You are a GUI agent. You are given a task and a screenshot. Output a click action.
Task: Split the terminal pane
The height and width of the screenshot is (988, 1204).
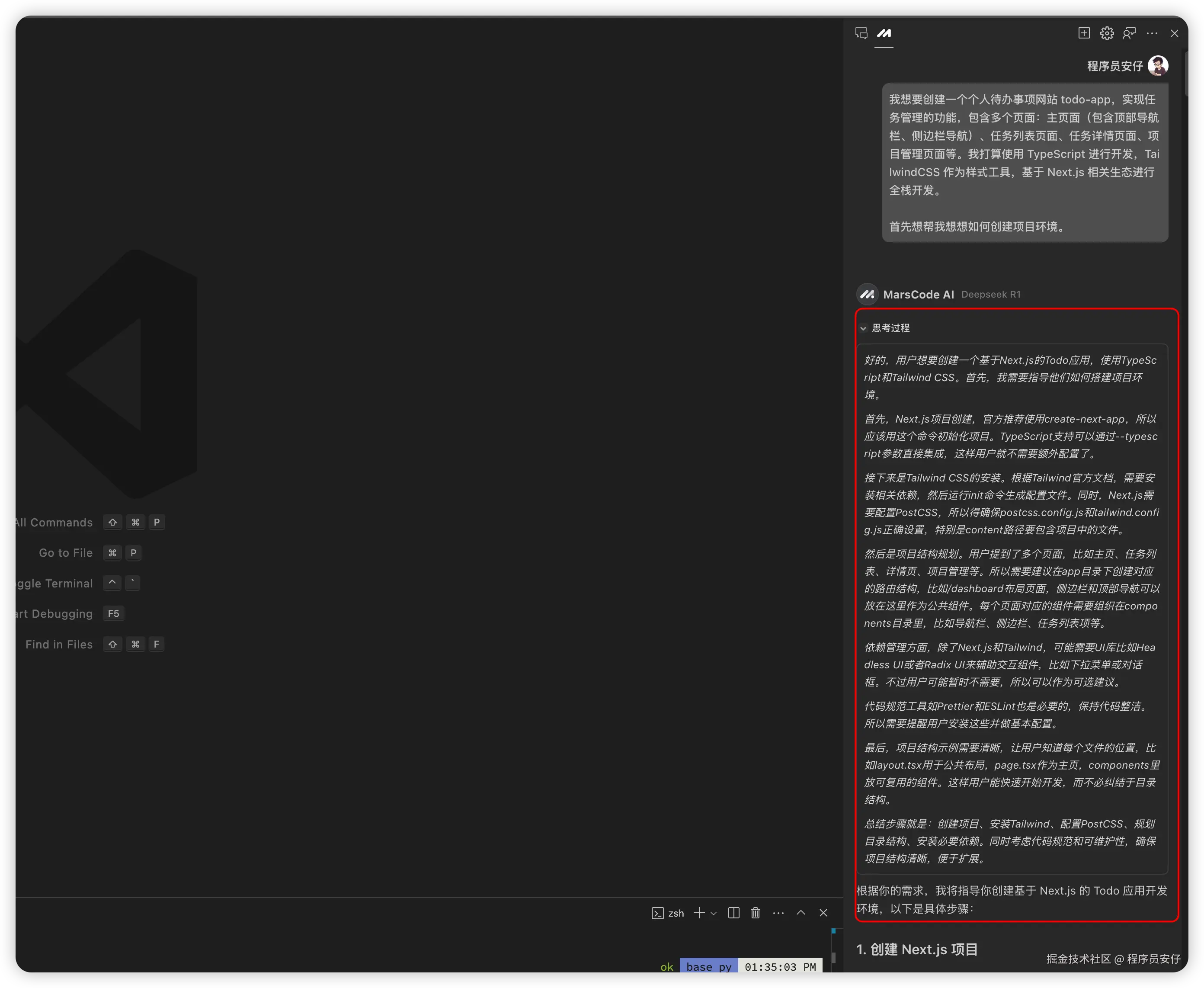pos(734,913)
